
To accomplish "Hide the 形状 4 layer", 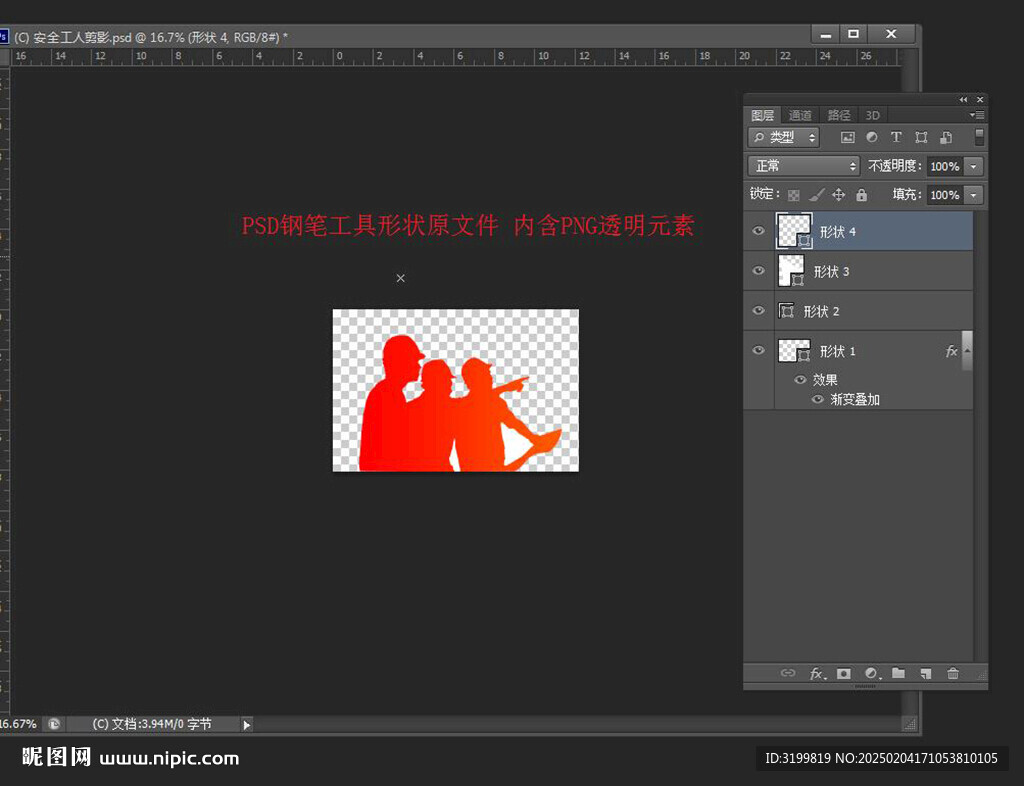I will [758, 231].
